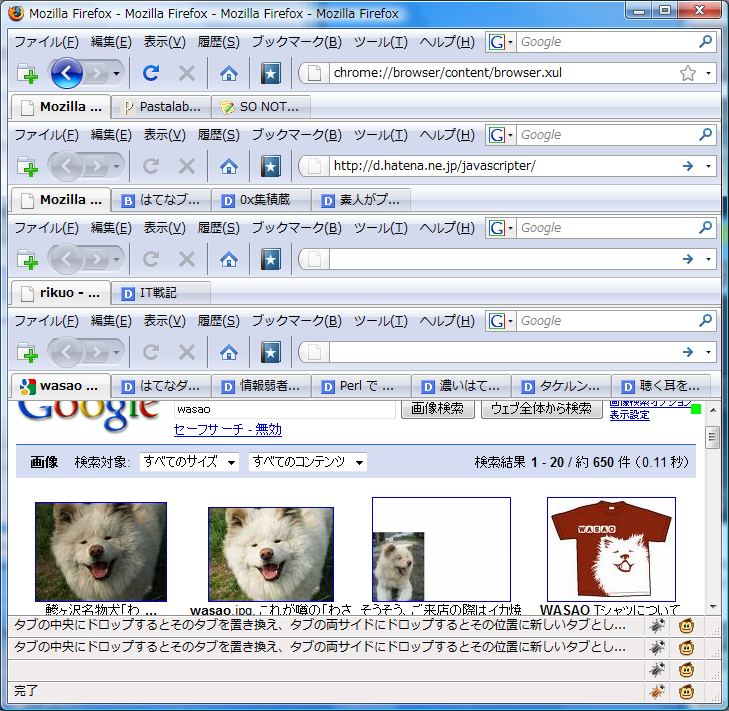Switch to the Perl で ... tab
Viewport: 729px width, 711px height.
coord(361,386)
